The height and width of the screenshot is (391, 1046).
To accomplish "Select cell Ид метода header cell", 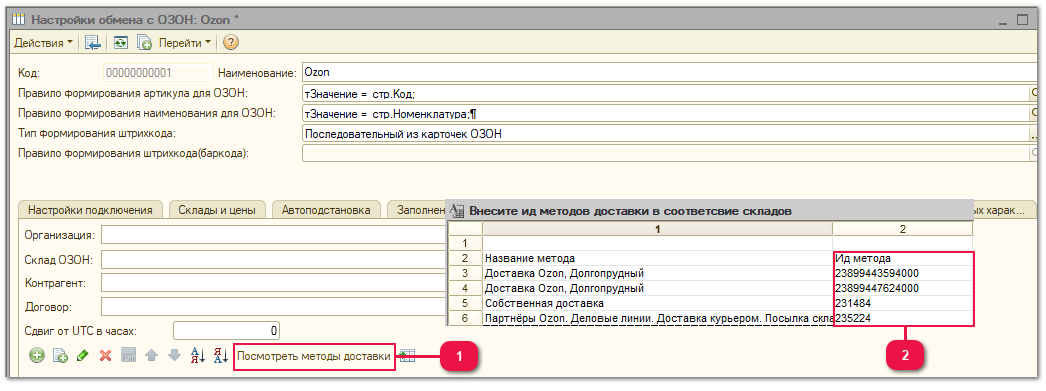I will [903, 258].
